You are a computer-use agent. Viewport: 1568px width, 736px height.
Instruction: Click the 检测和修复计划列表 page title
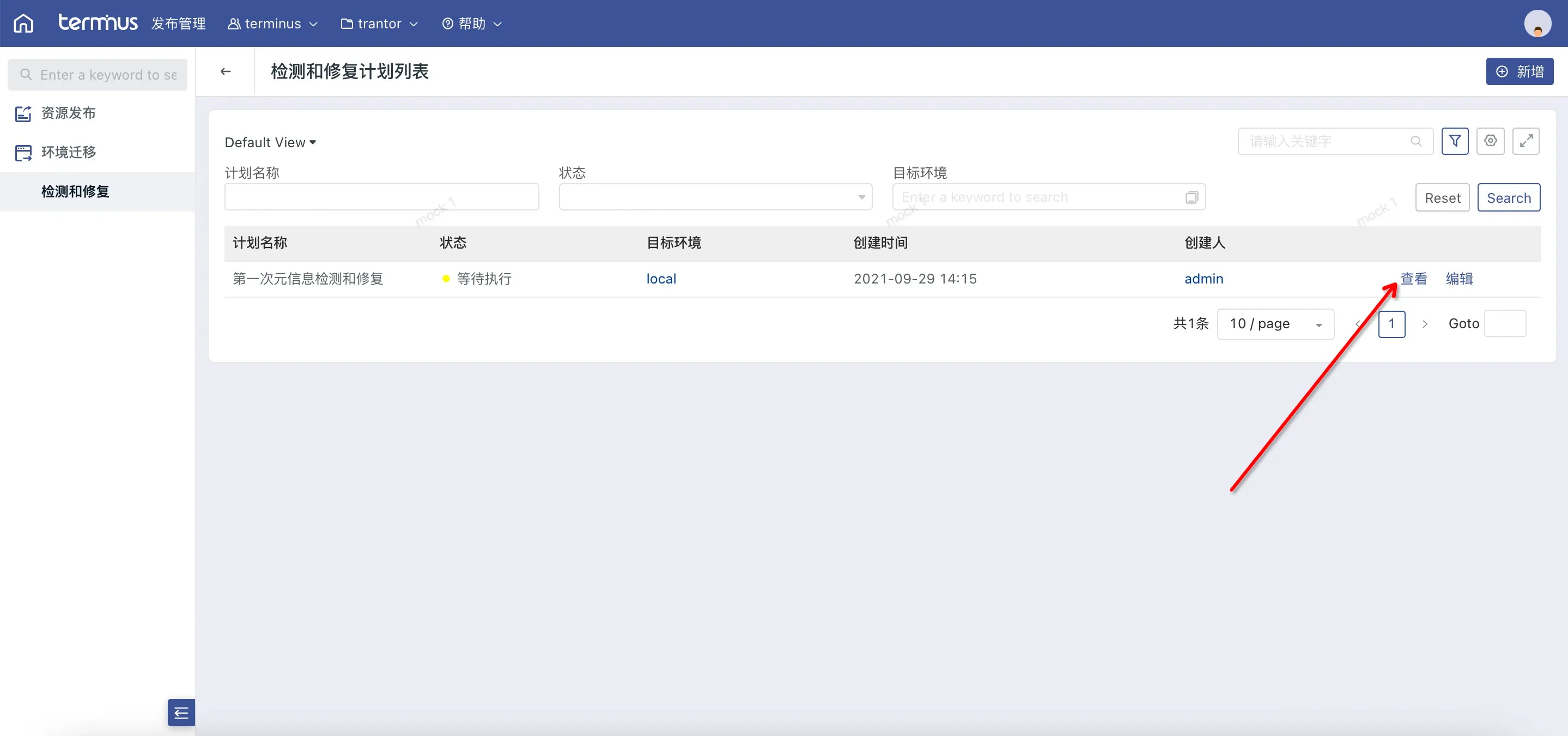[x=350, y=71]
